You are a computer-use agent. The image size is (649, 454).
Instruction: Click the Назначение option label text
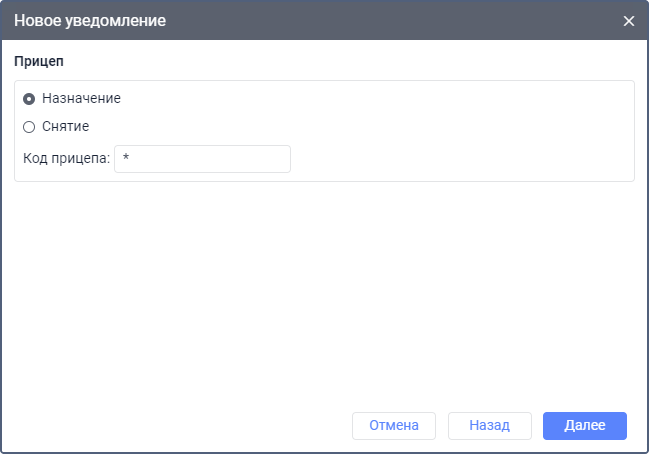coord(81,99)
